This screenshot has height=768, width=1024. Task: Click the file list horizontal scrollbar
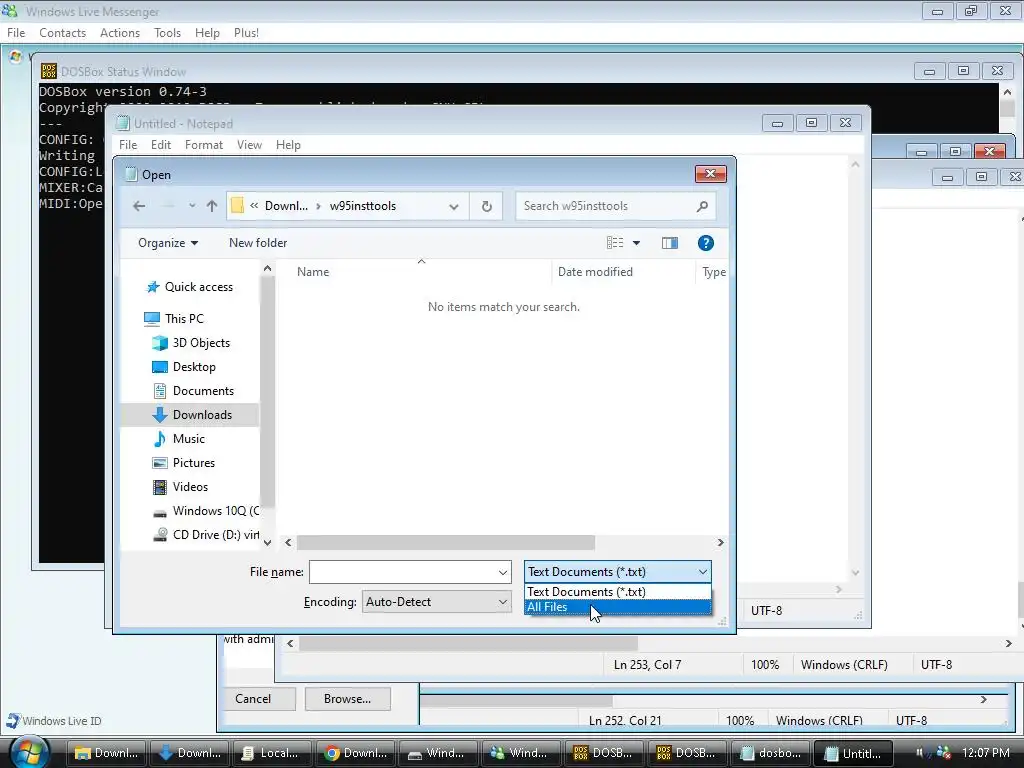click(x=445, y=543)
